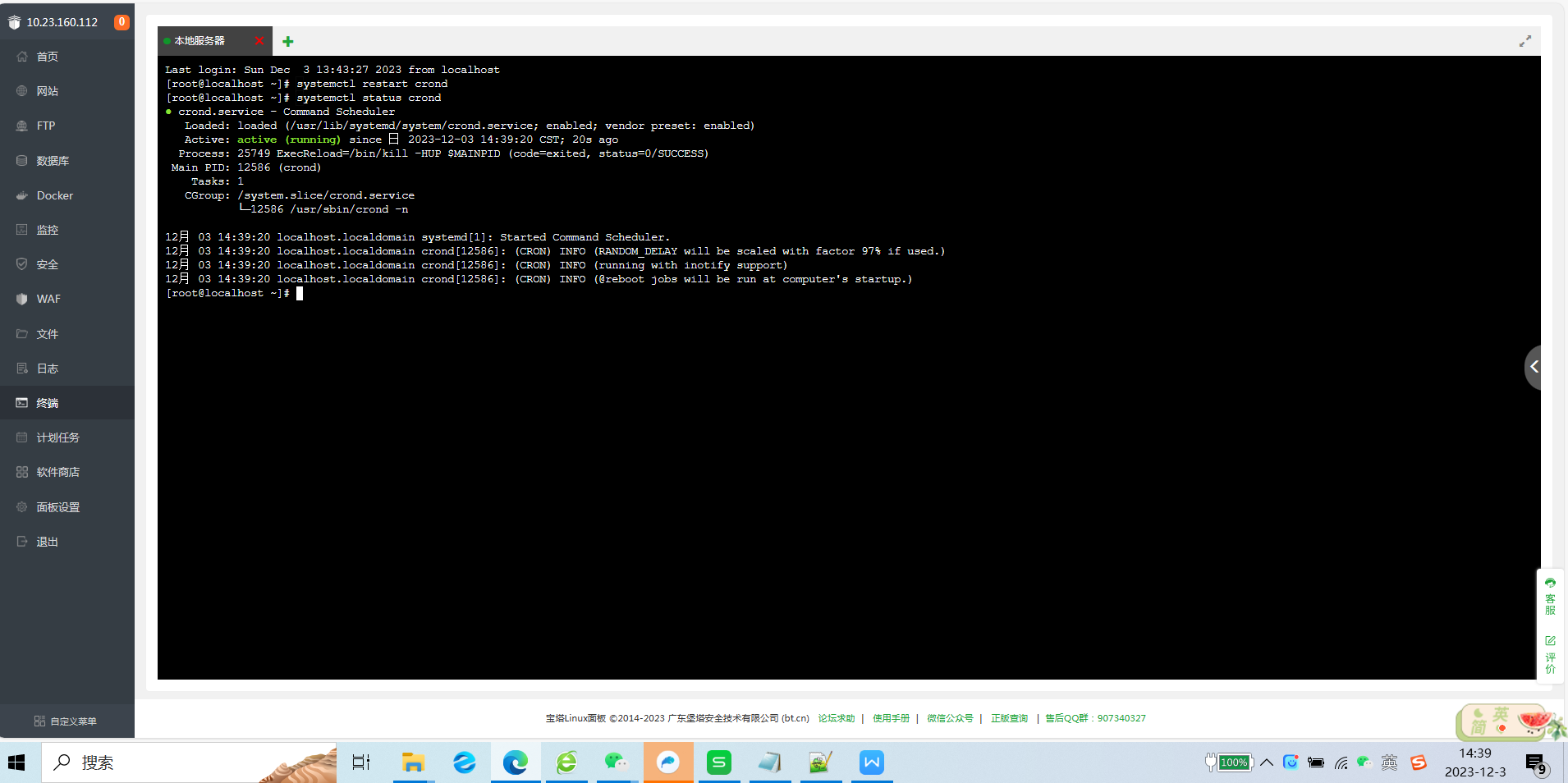Click the 计划任务 cron tasks icon

tap(22, 437)
